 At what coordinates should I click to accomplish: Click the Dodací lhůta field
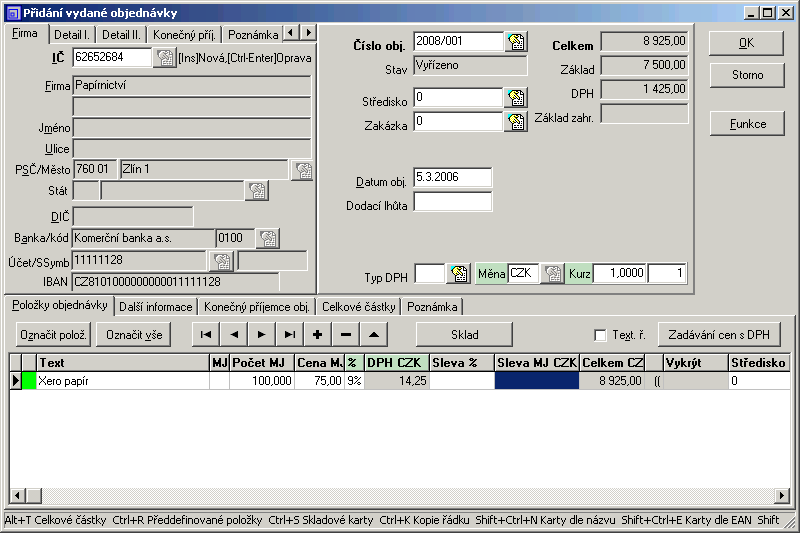[453, 201]
